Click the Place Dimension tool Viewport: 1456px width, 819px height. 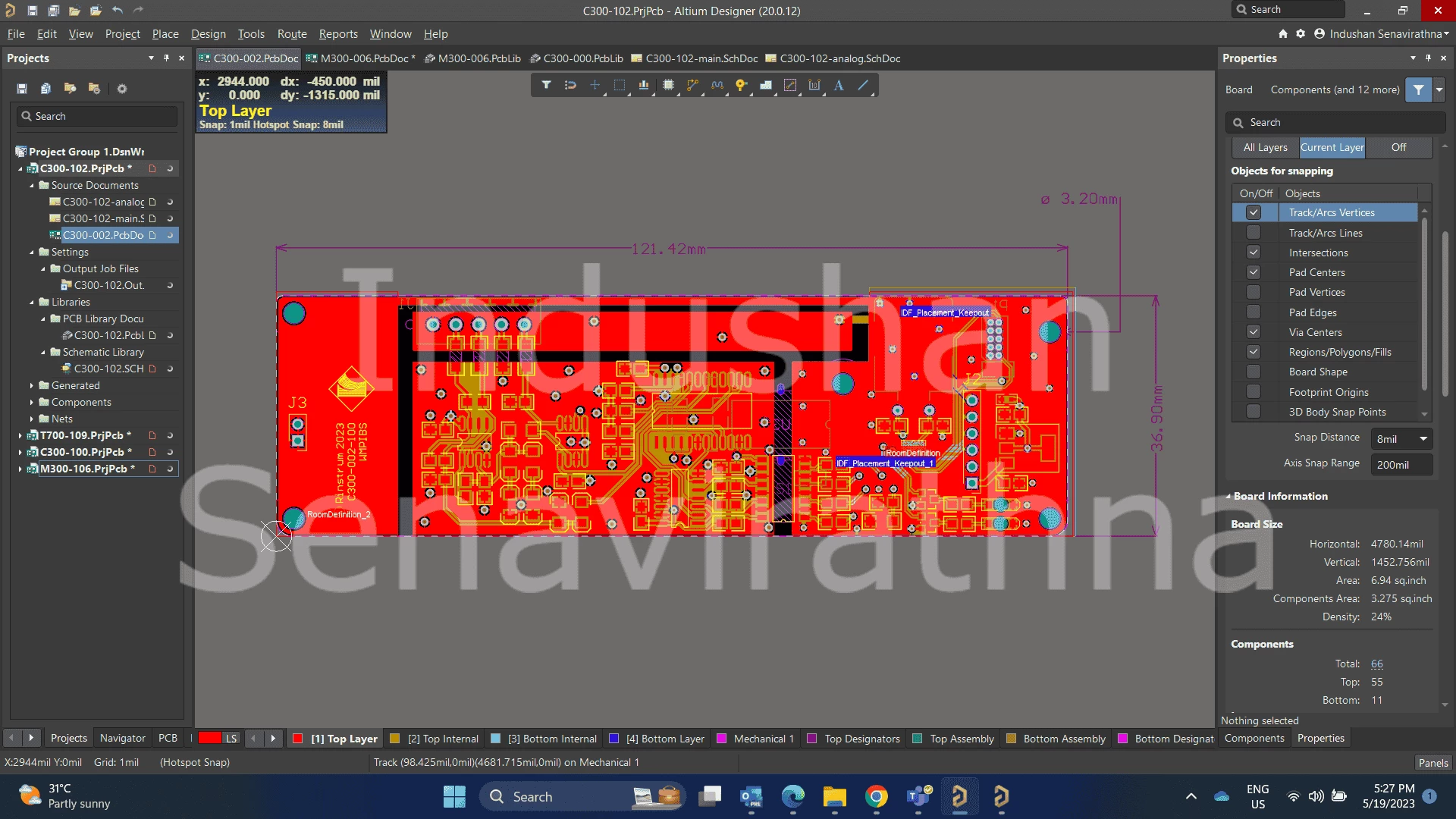tap(814, 85)
